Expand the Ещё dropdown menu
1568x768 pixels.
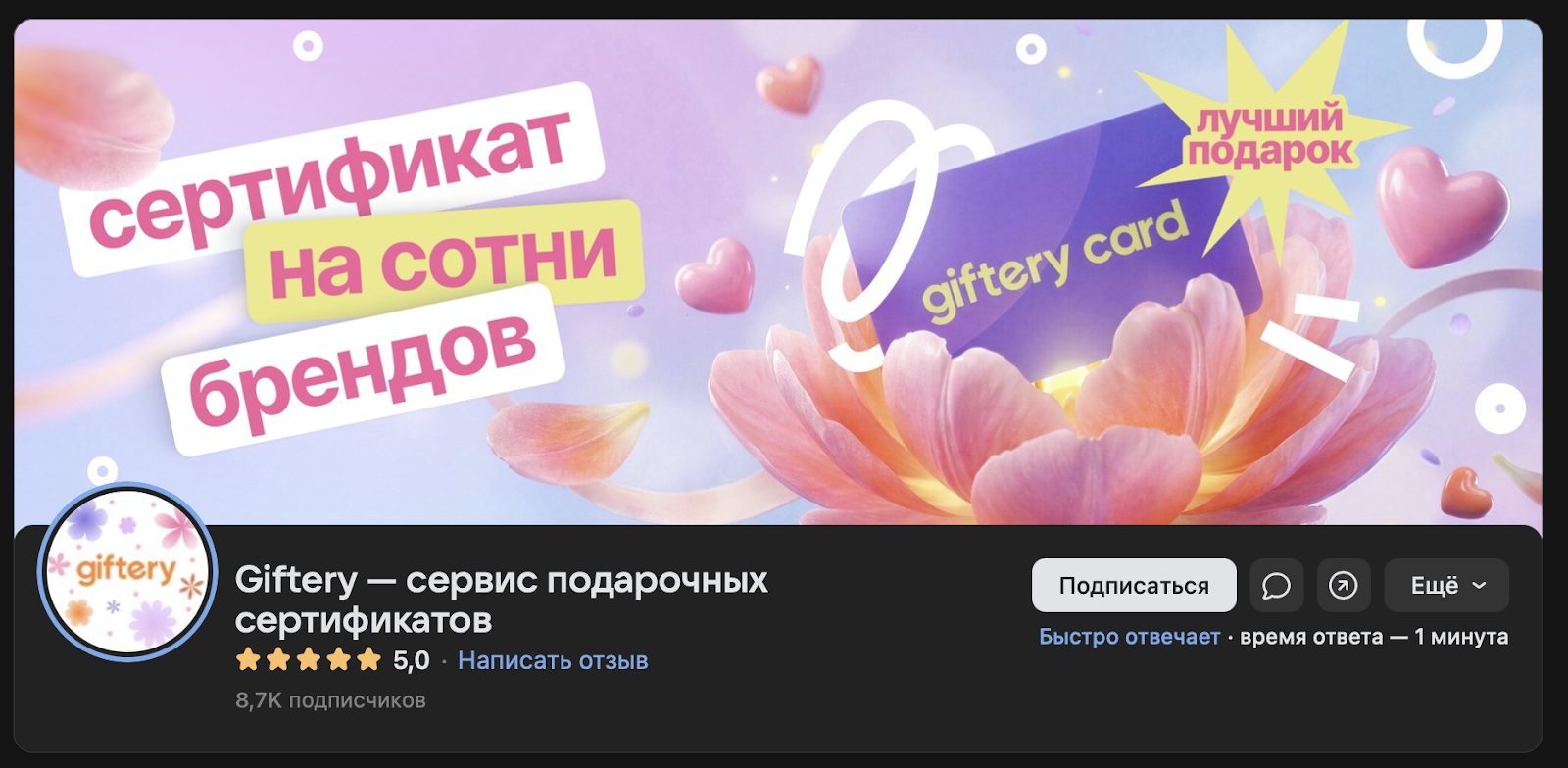tap(1446, 585)
